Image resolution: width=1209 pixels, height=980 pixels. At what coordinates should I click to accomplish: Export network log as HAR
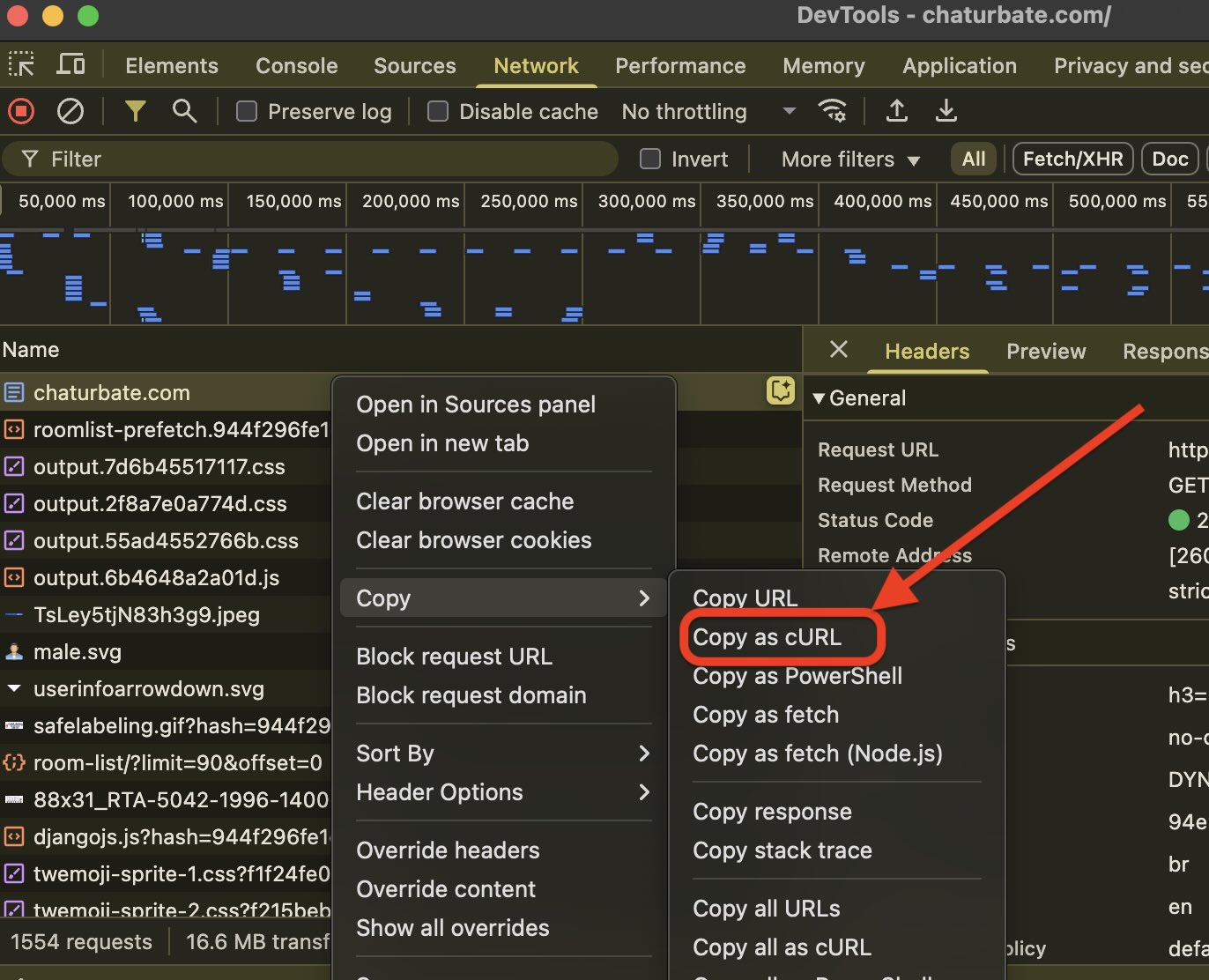[946, 111]
